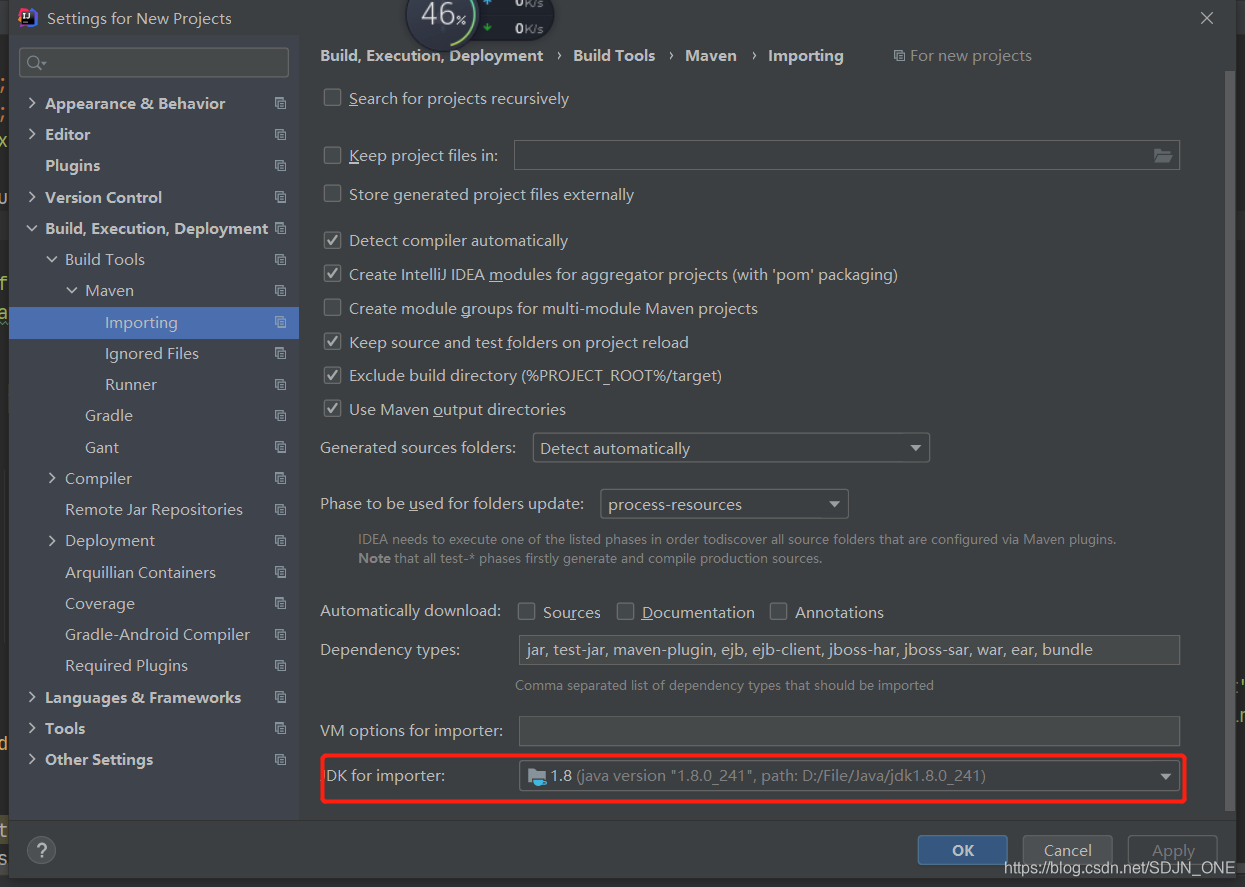Expand Version Control section arrow

32,197
